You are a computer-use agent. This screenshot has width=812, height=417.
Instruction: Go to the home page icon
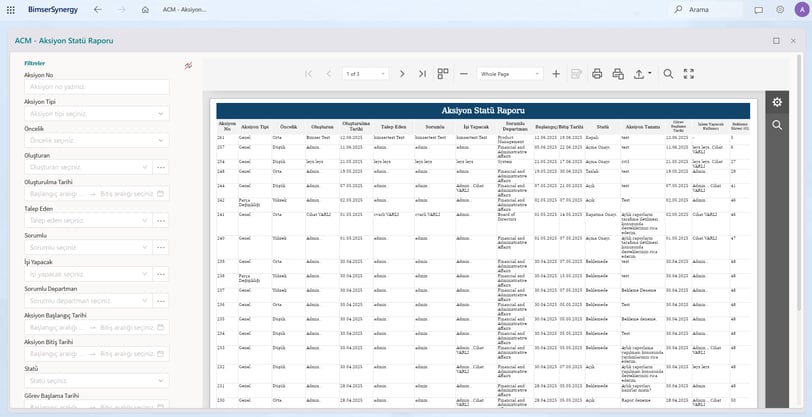tap(145, 10)
